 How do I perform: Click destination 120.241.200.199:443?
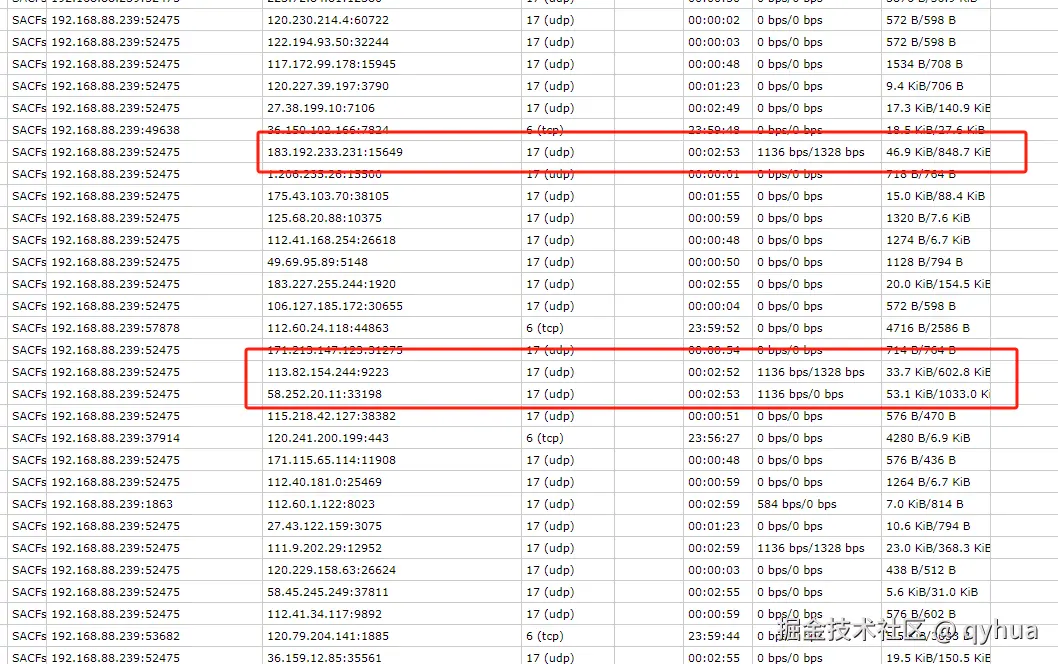tap(328, 438)
